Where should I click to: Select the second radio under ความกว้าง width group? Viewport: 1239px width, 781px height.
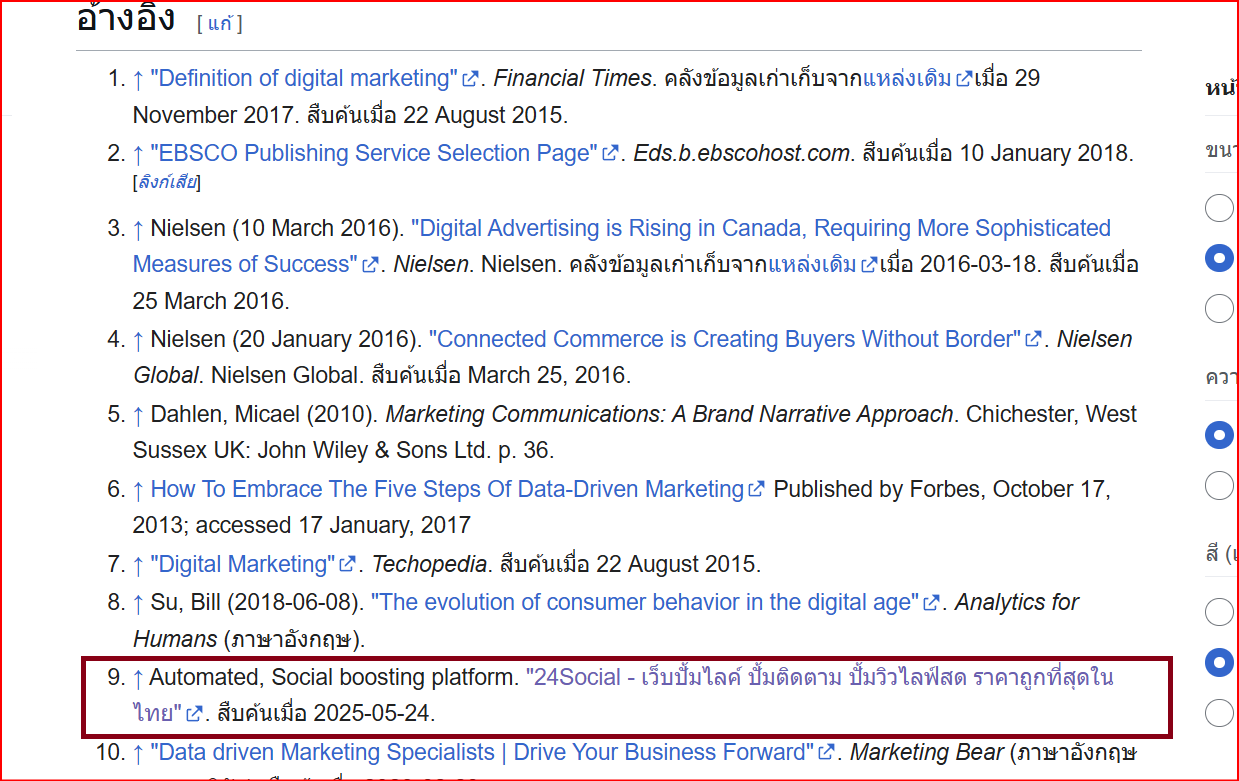[1219, 485]
